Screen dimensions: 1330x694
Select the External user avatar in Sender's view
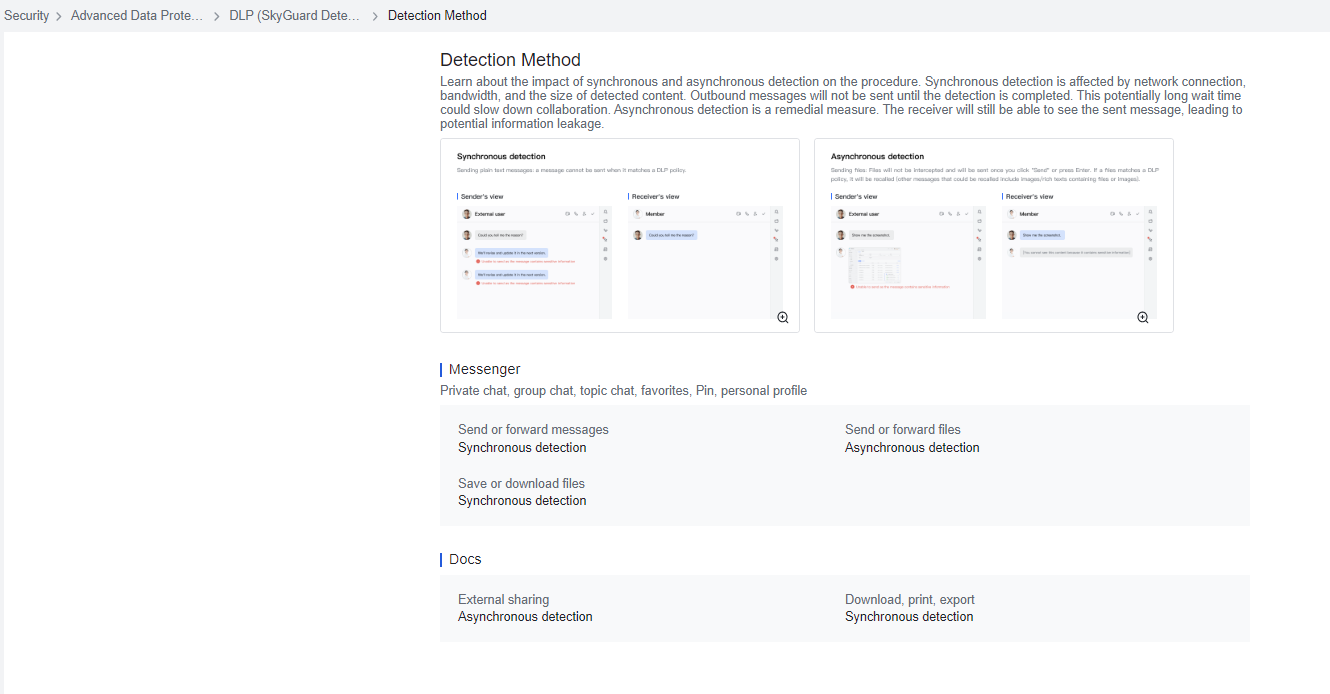click(467, 214)
